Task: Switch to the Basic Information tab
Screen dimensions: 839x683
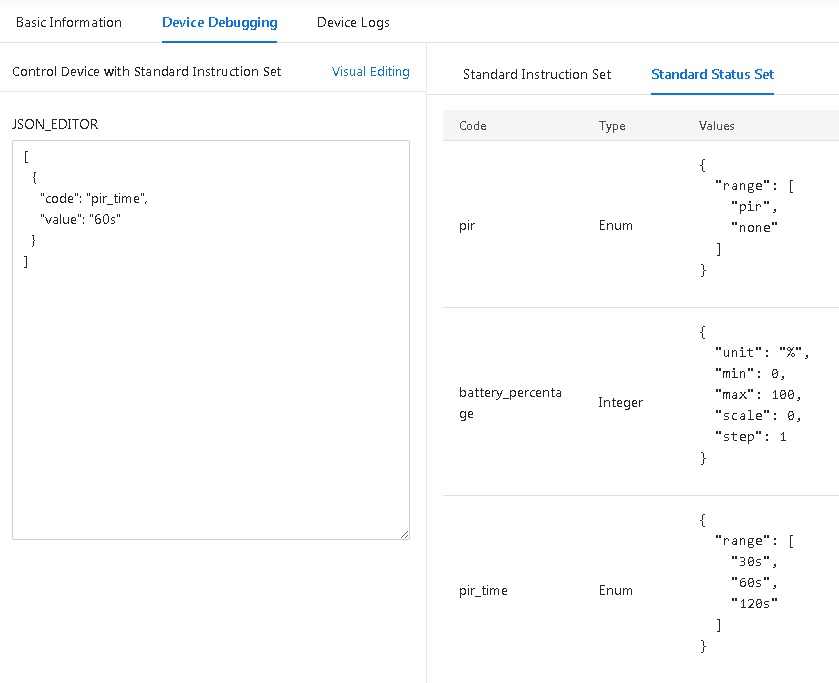Action: [x=68, y=22]
